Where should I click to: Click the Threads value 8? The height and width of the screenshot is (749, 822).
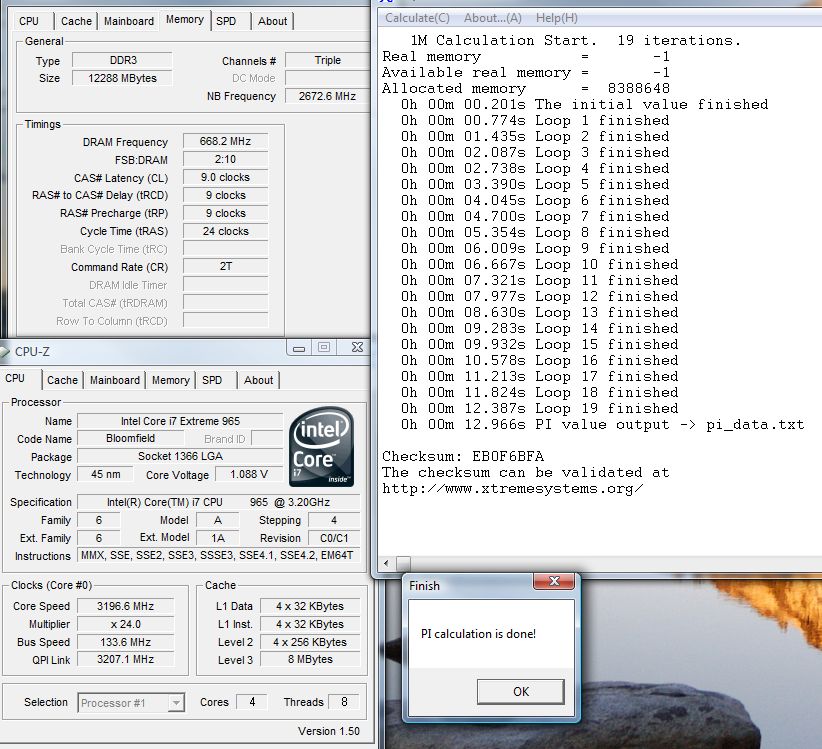(344, 702)
